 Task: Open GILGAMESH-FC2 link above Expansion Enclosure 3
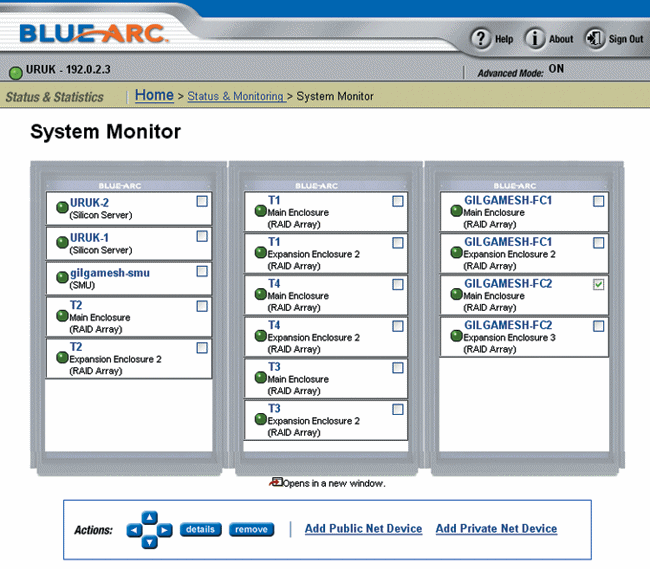508,325
